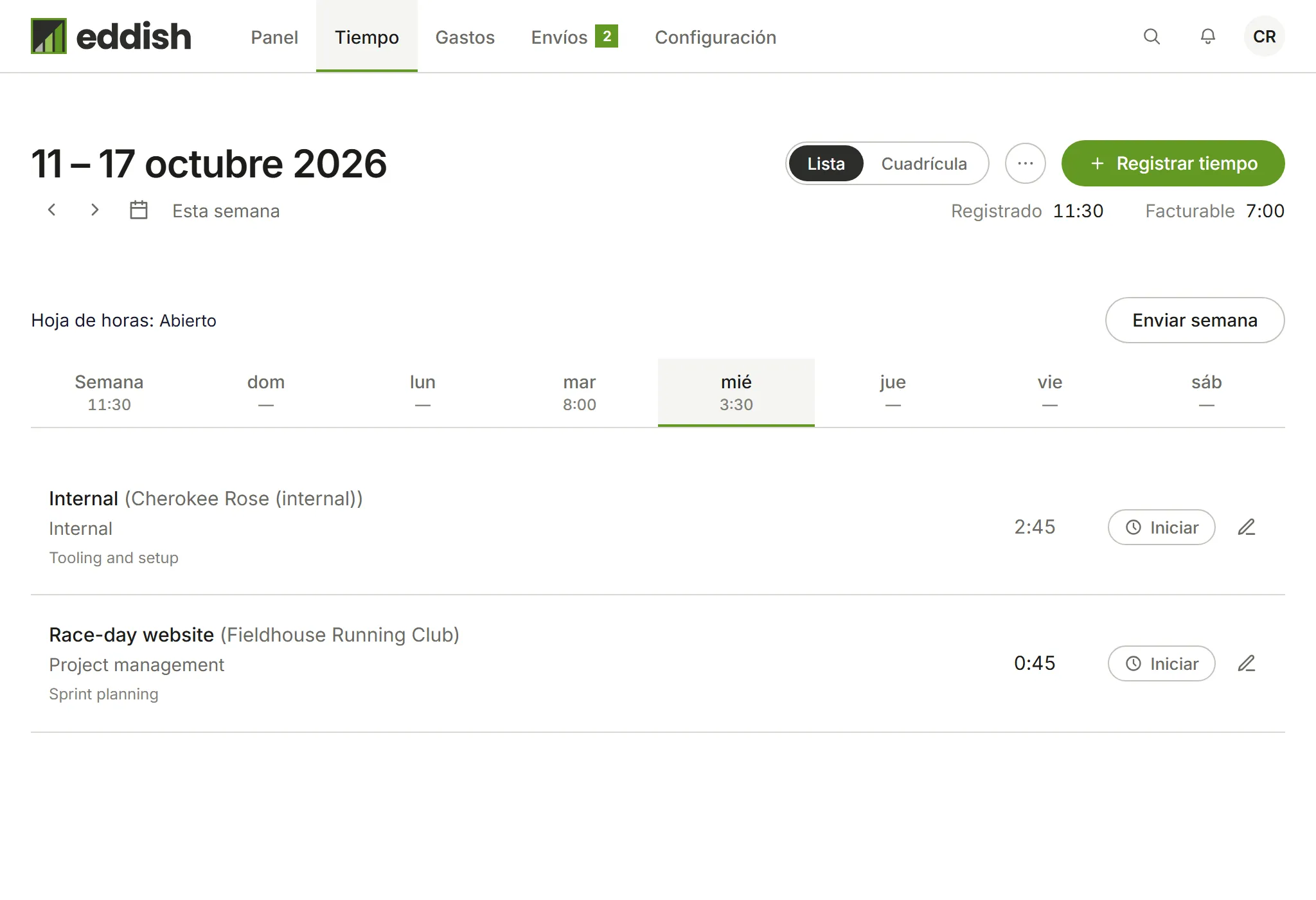Open the calendar date picker icon
The width and height of the screenshot is (1316, 900).
pos(139,210)
